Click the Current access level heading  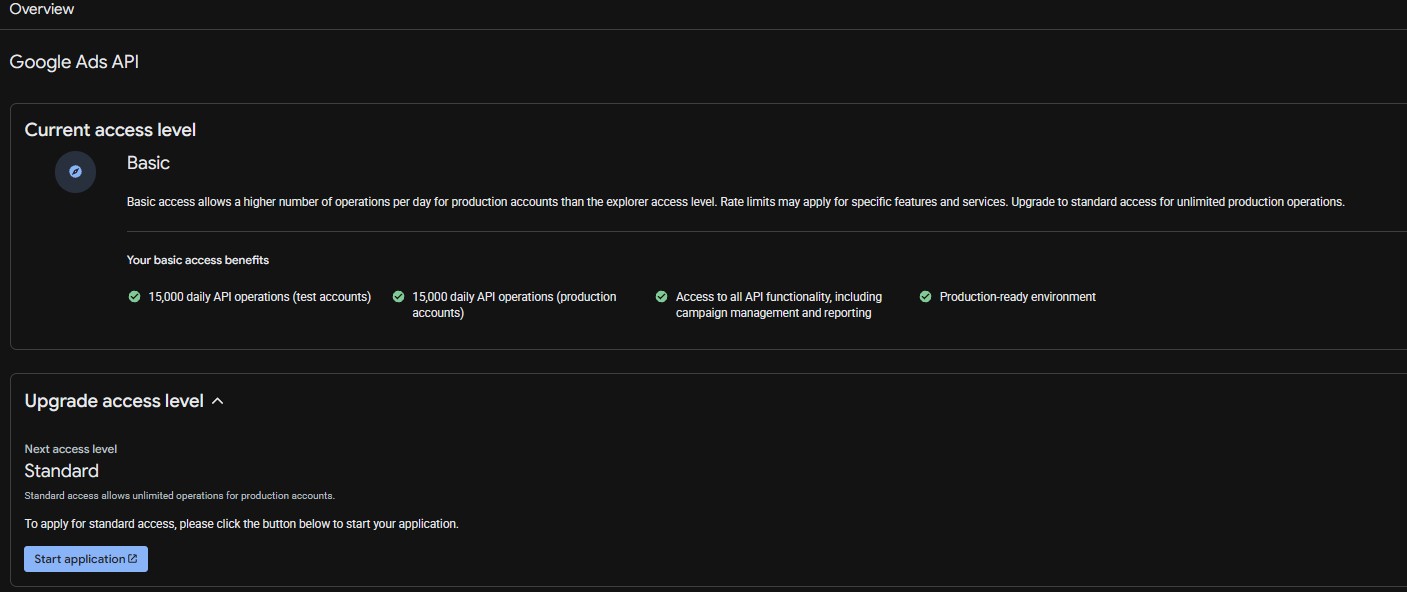coord(110,130)
